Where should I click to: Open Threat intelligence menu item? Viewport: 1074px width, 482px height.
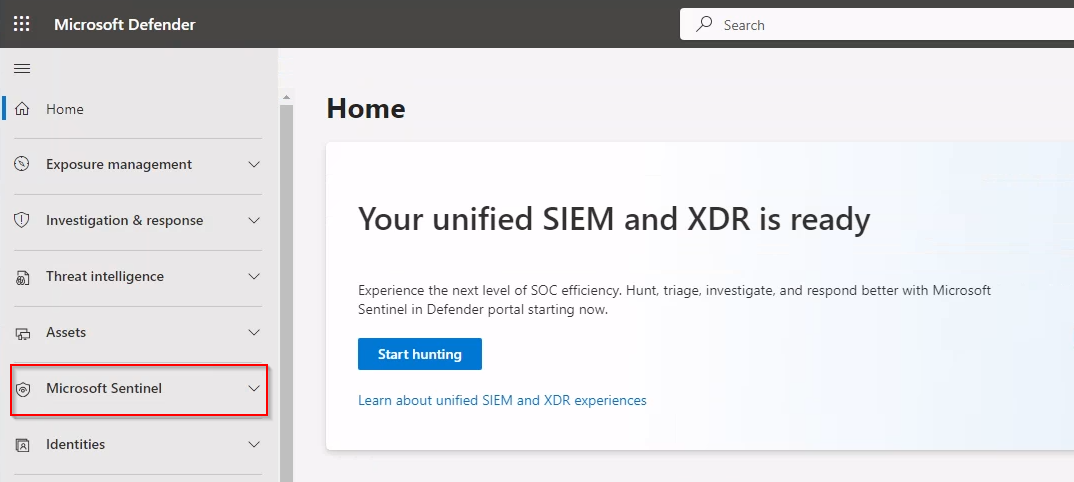point(138,277)
